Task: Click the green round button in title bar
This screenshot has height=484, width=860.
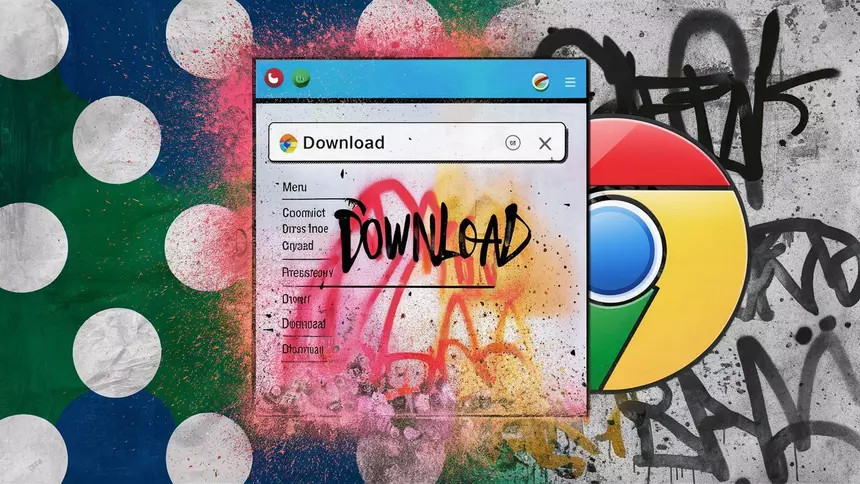Action: [301, 78]
